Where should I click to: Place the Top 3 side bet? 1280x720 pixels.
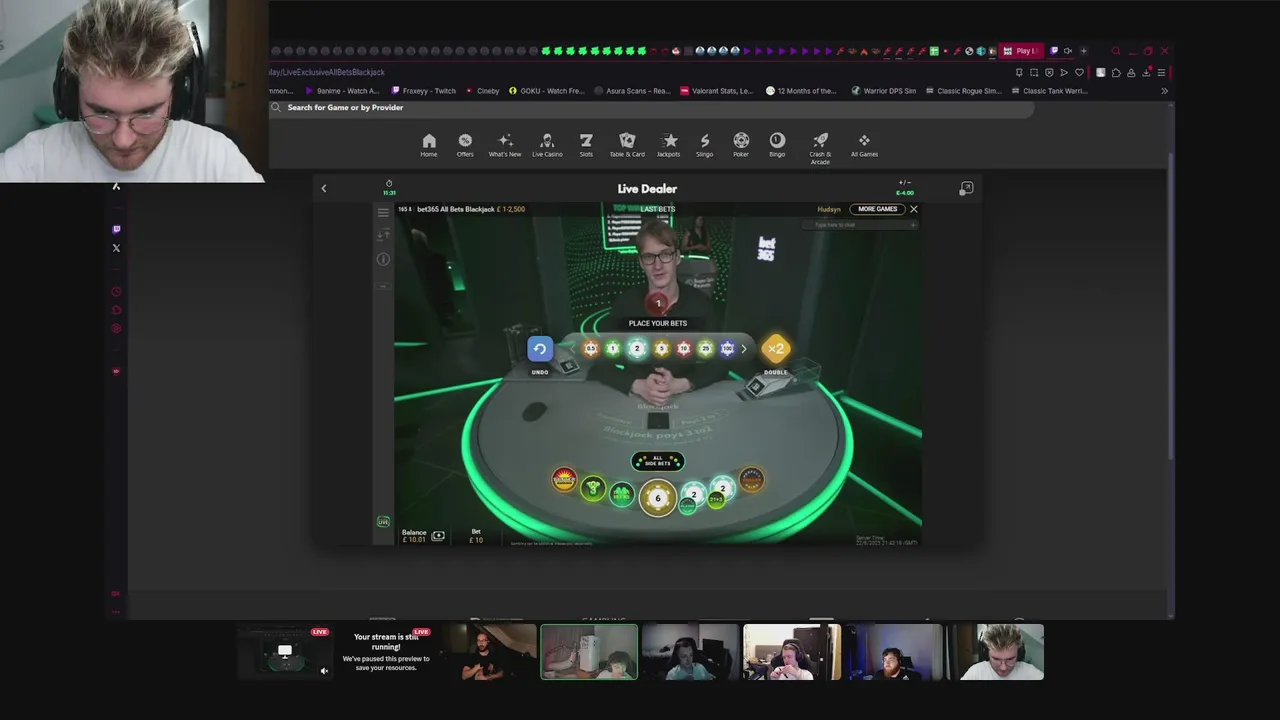593,489
